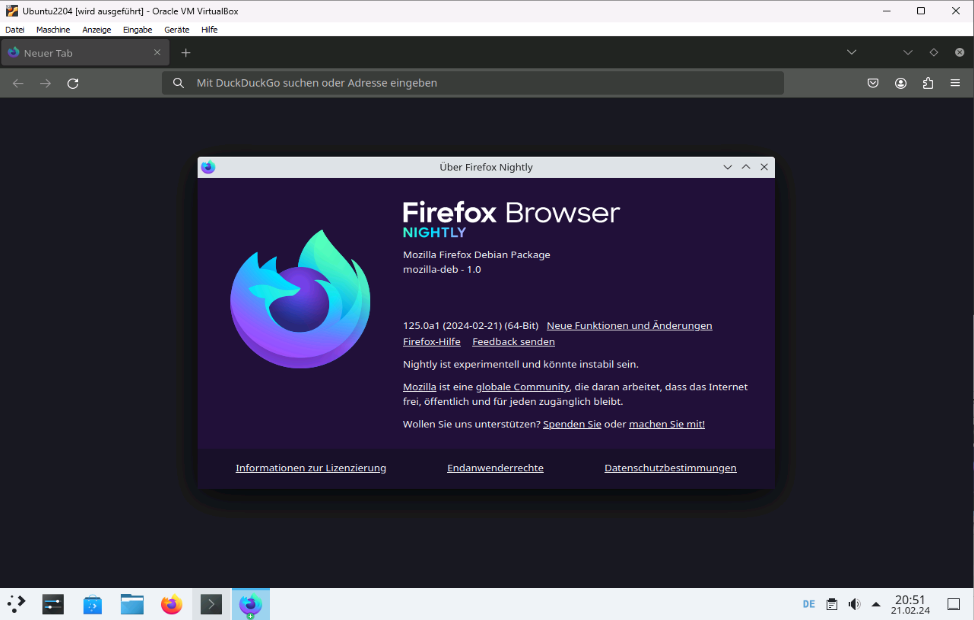Open the Pocket save icon
This screenshot has height=620, width=974.
pos(873,83)
